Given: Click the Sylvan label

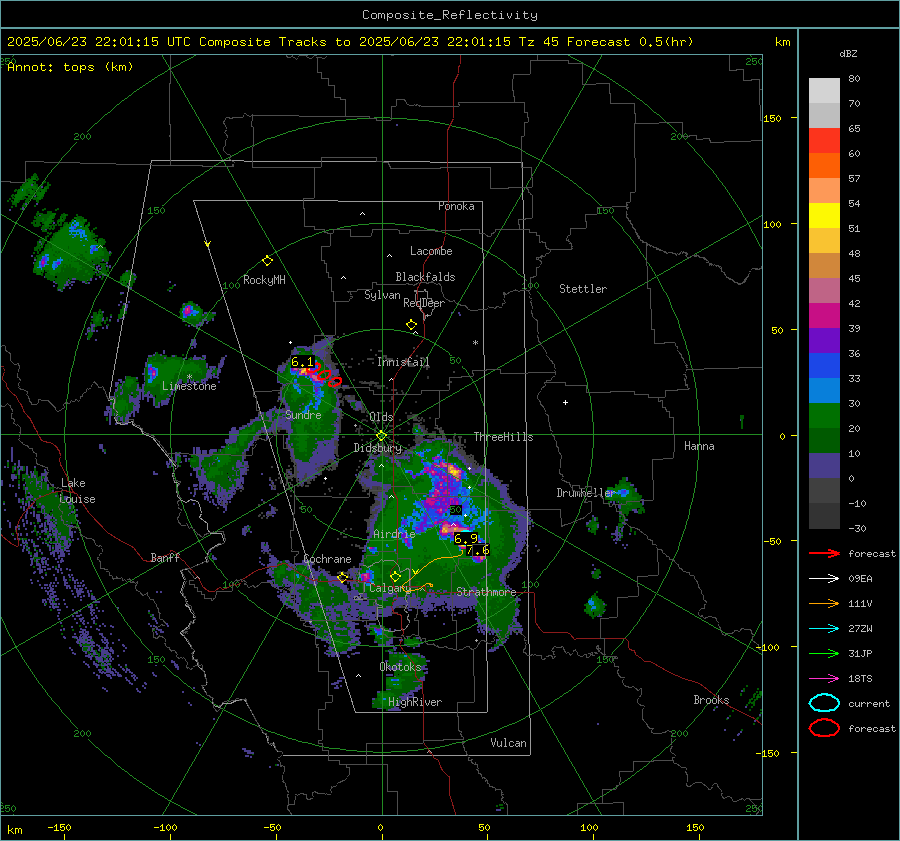Looking at the screenshot, I should coord(382,295).
